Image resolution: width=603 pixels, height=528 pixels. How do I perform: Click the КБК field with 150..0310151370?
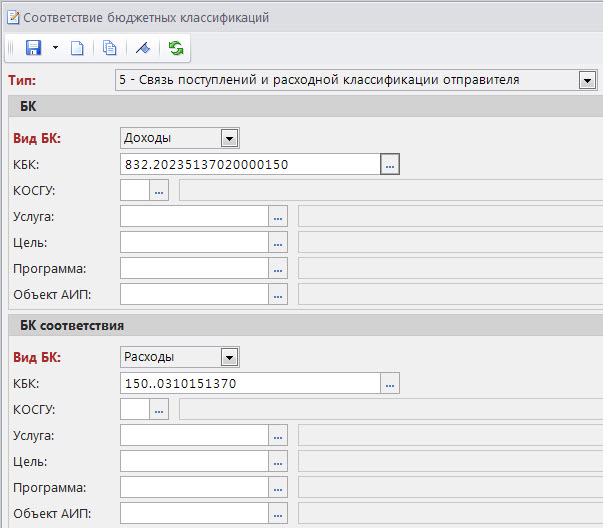click(x=250, y=382)
